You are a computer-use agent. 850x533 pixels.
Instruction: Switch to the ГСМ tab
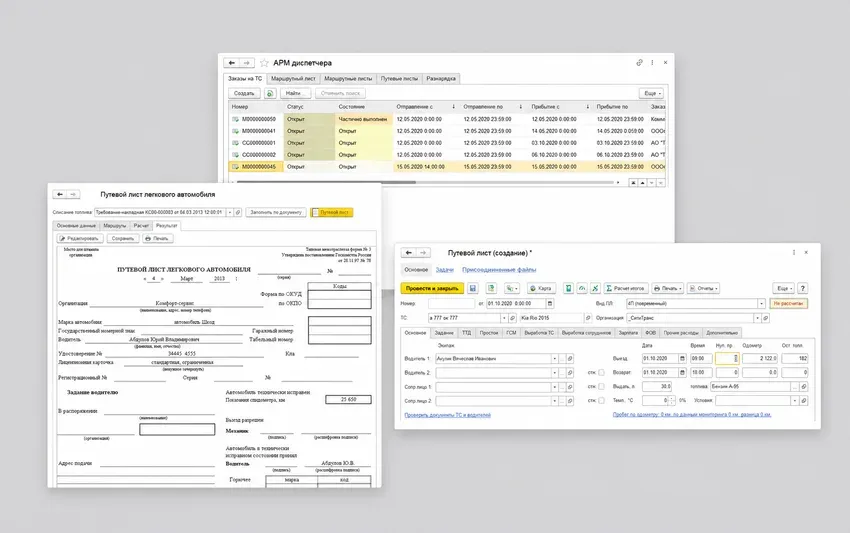click(x=511, y=333)
